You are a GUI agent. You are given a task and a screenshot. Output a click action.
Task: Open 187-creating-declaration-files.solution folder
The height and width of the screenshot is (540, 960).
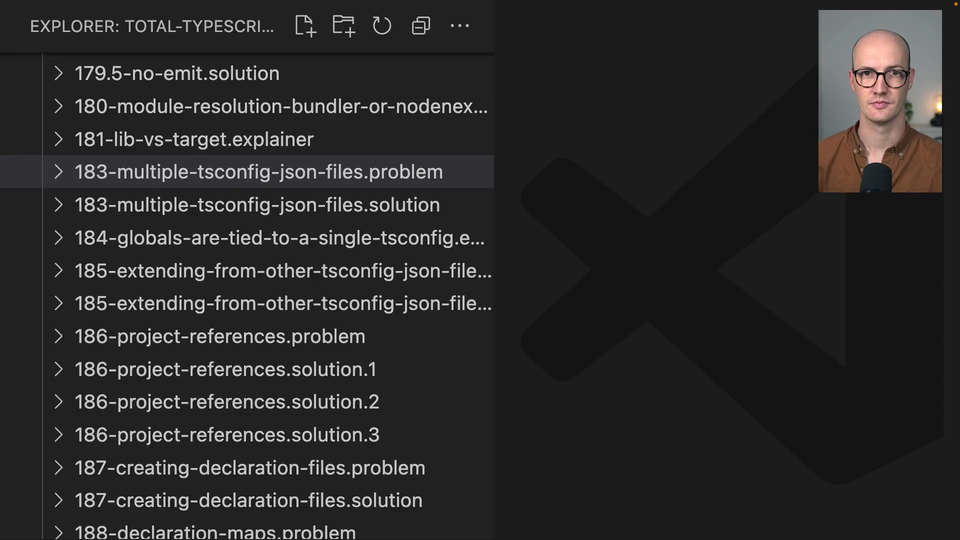pyautogui.click(x=248, y=500)
